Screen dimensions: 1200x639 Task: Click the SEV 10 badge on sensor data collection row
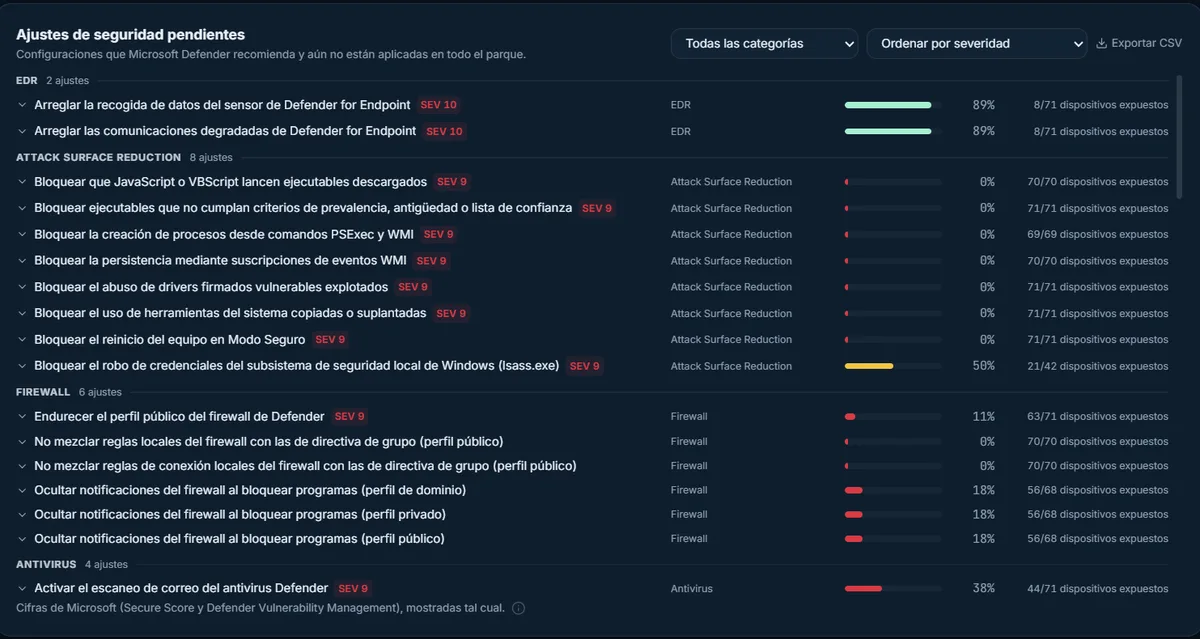(x=439, y=105)
